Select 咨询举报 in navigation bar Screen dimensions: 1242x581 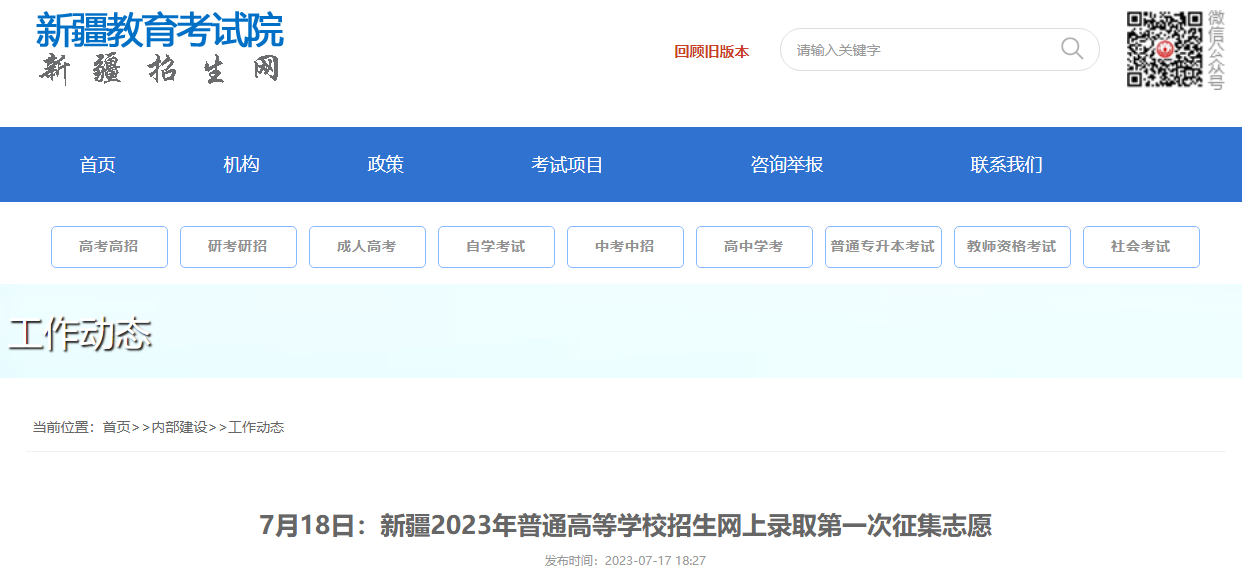coord(786,165)
